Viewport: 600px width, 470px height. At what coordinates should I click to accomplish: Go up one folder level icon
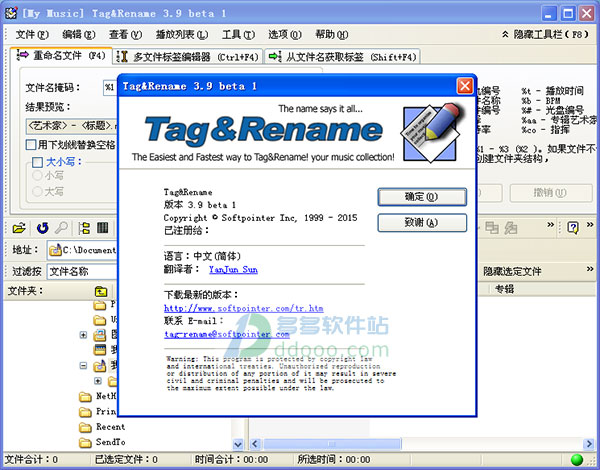tap(101, 292)
